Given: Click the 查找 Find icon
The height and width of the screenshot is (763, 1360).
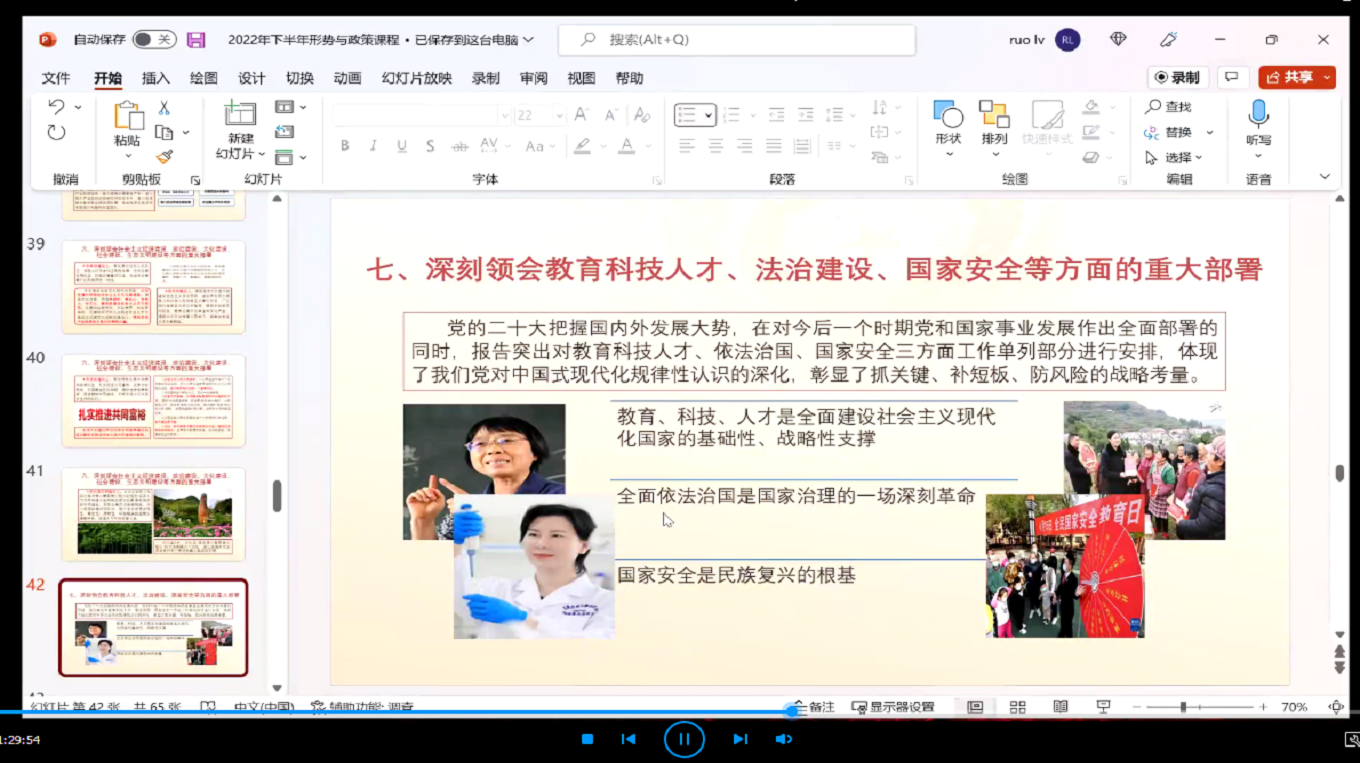Looking at the screenshot, I should 1160,106.
